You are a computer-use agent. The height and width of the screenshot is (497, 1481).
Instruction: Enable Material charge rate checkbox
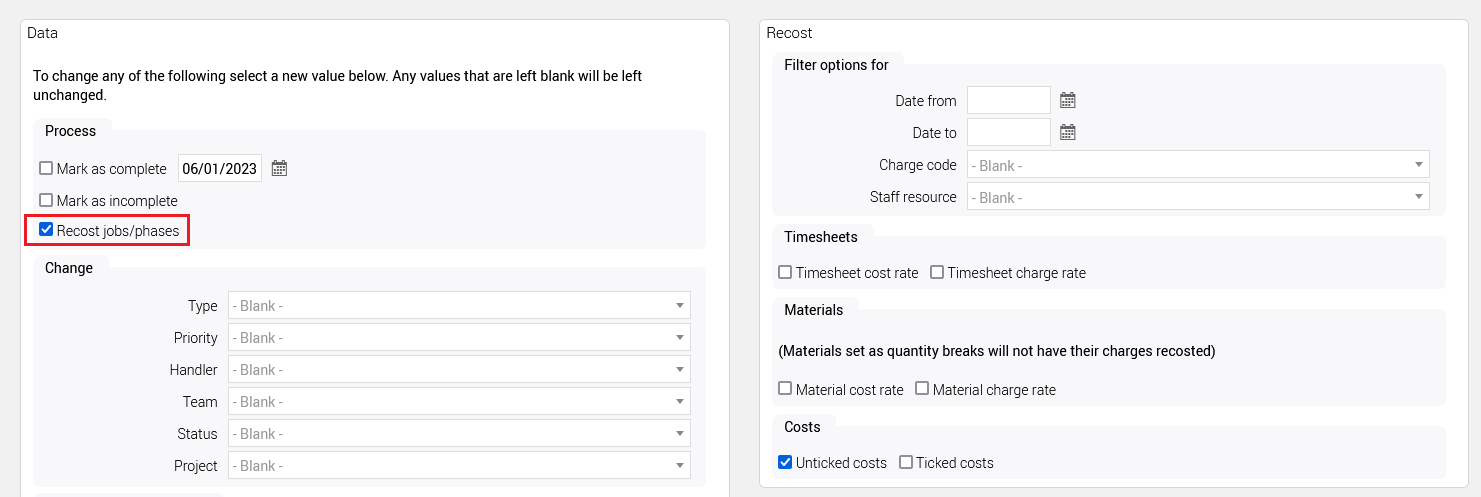922,389
